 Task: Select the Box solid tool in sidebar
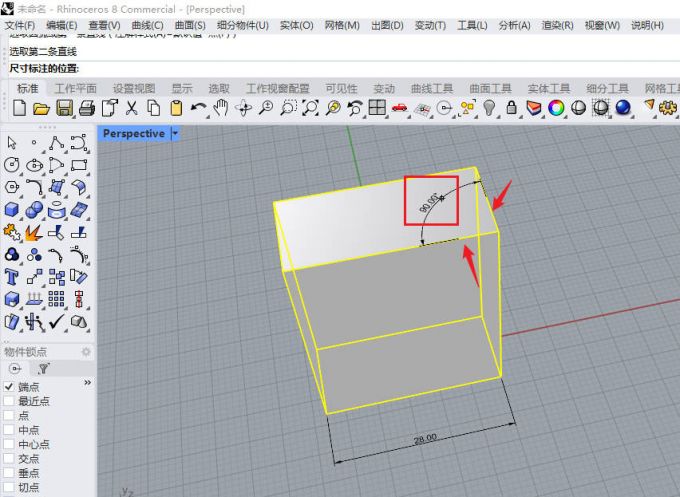pos(12,210)
